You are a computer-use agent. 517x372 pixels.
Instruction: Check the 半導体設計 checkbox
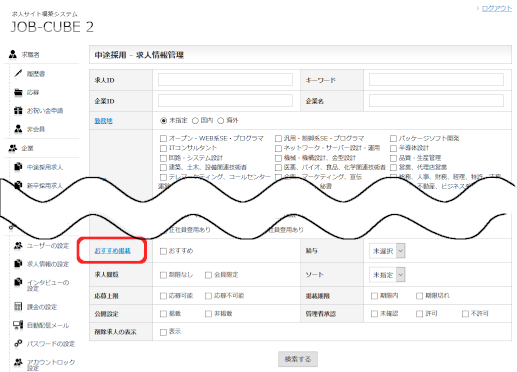[x=393, y=148]
